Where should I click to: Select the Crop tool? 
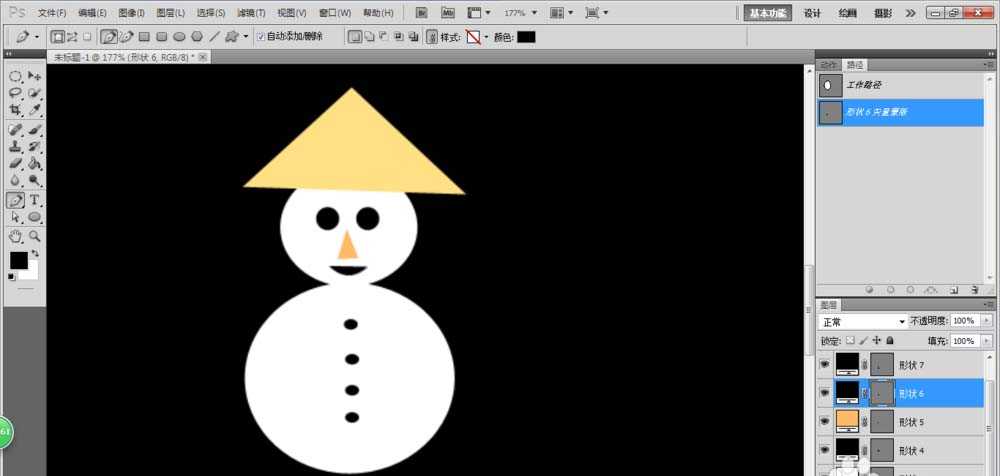(16, 109)
